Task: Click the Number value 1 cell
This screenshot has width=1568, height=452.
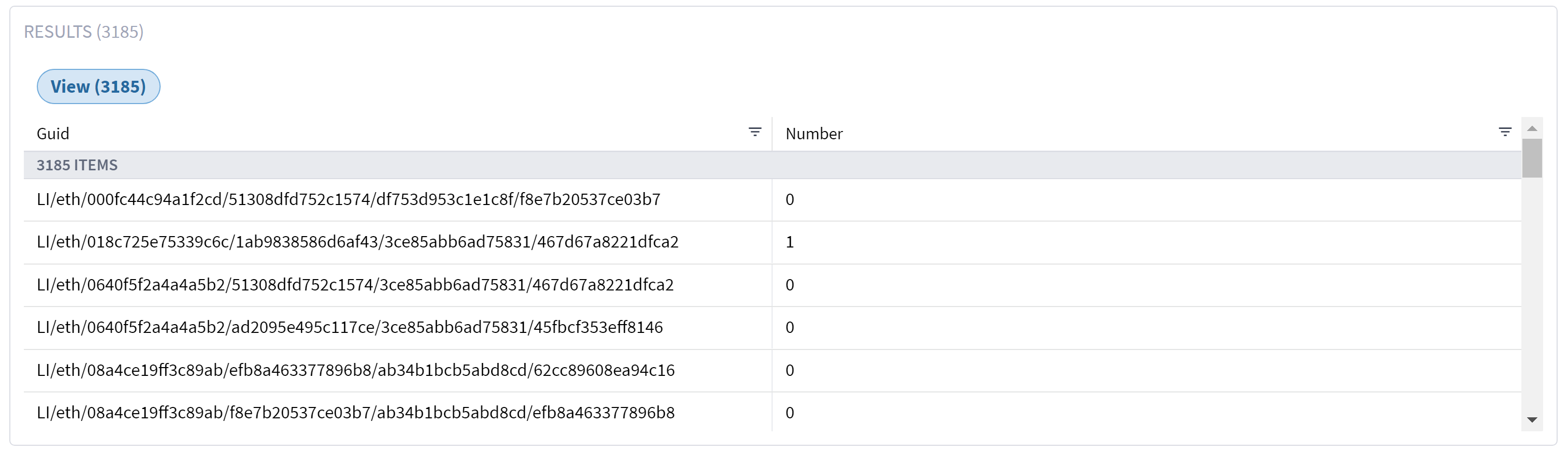Action: tap(790, 242)
